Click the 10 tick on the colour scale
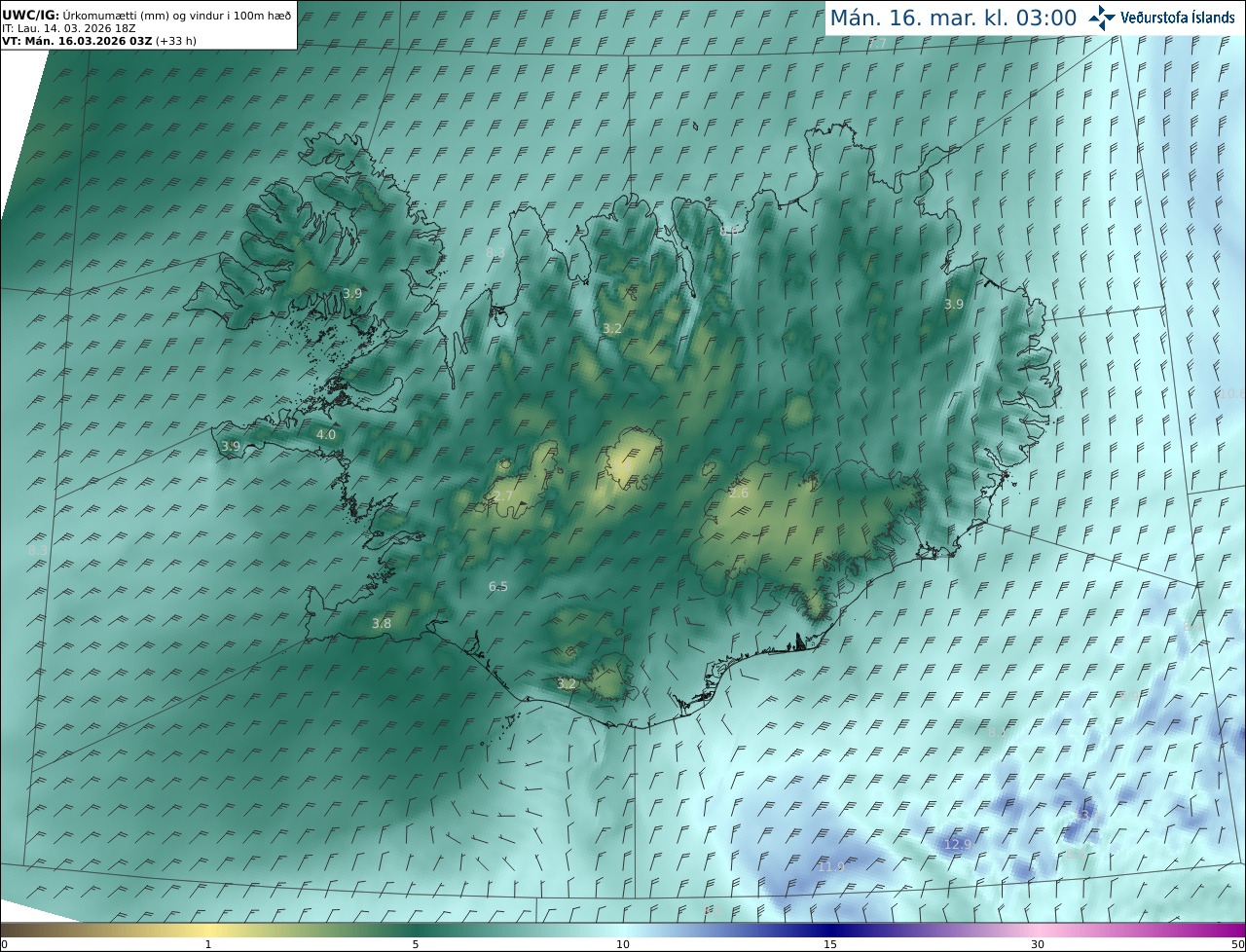Viewport: 1246px width, 952px height. 623,944
